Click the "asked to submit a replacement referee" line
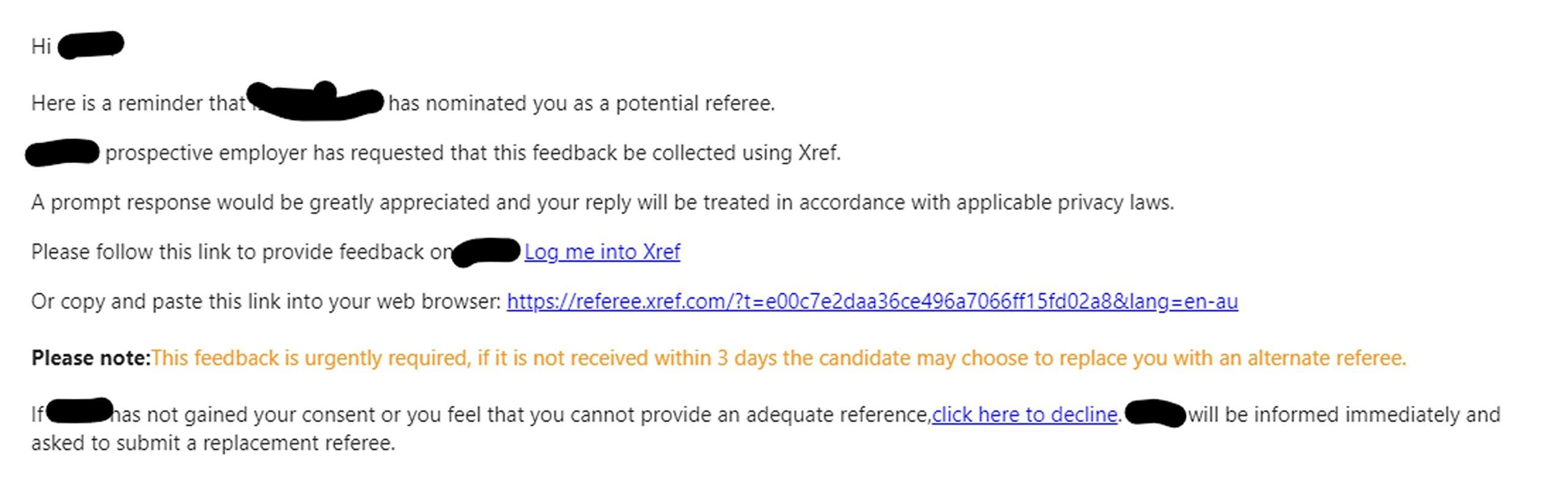Image resolution: width=1568 pixels, height=477 pixels. pos(213,443)
